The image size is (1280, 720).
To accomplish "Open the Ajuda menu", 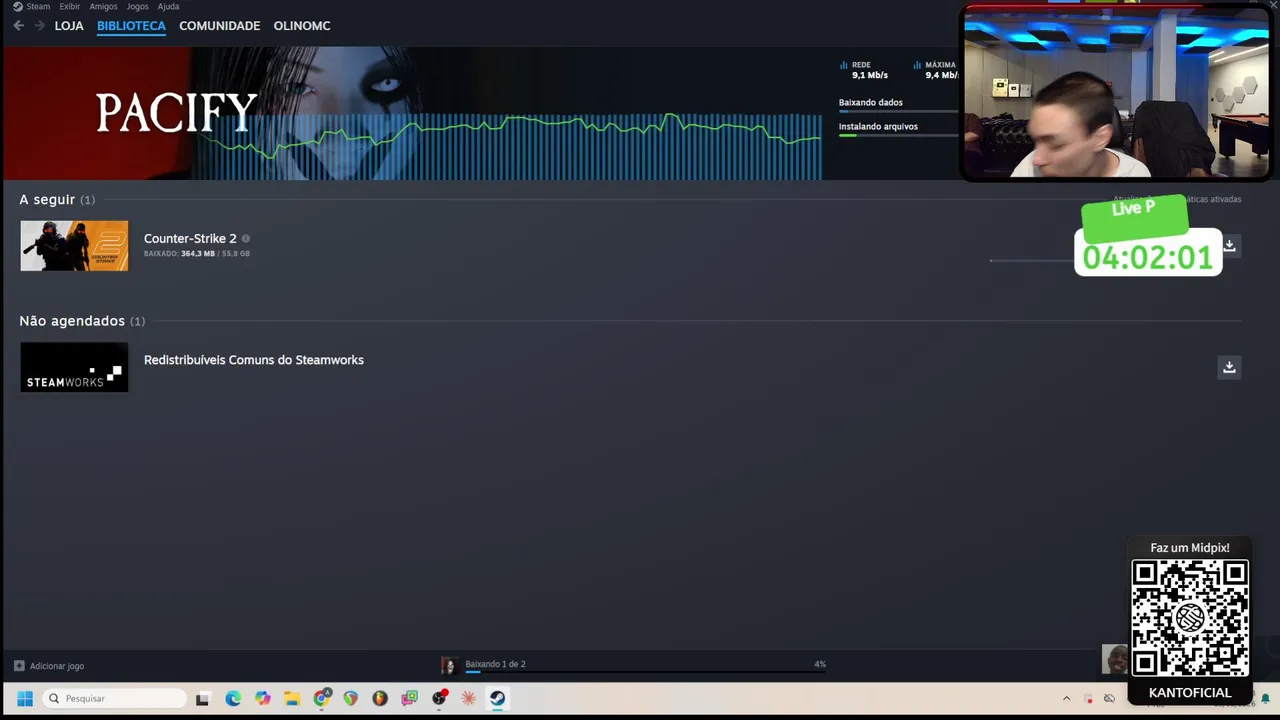I will [168, 6].
